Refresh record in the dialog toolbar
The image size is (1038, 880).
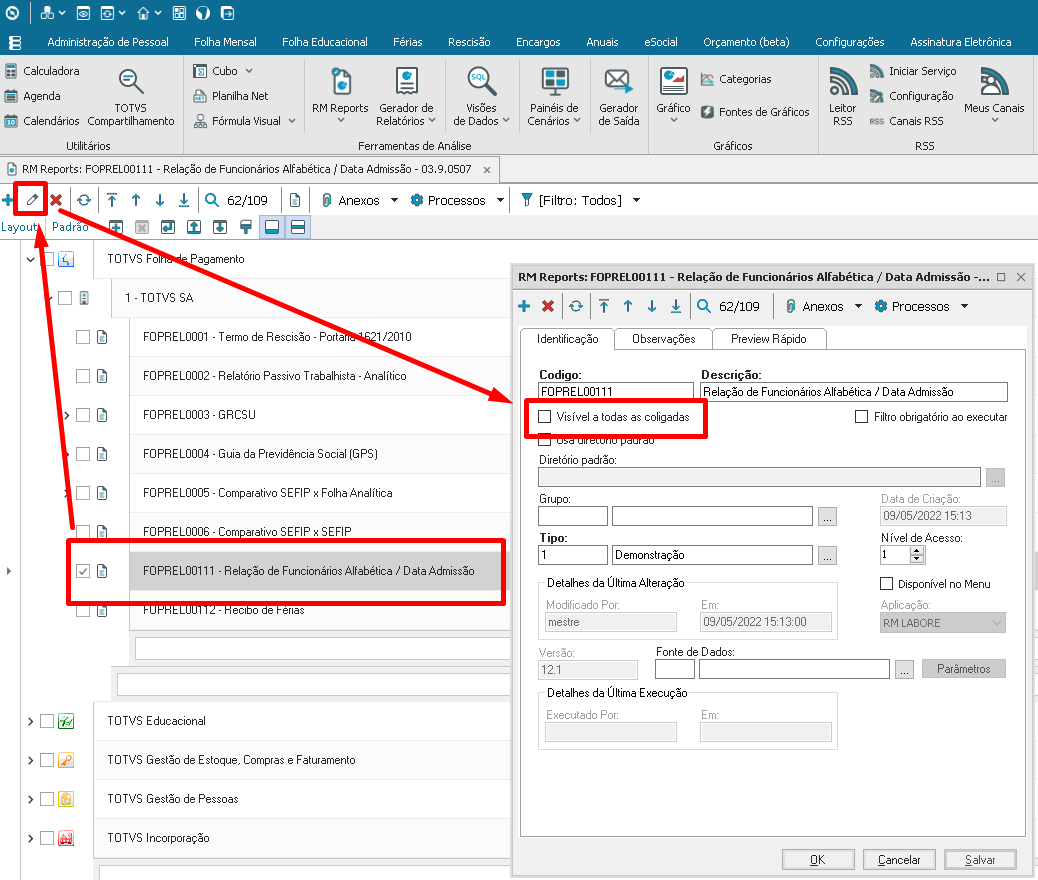coord(576,306)
